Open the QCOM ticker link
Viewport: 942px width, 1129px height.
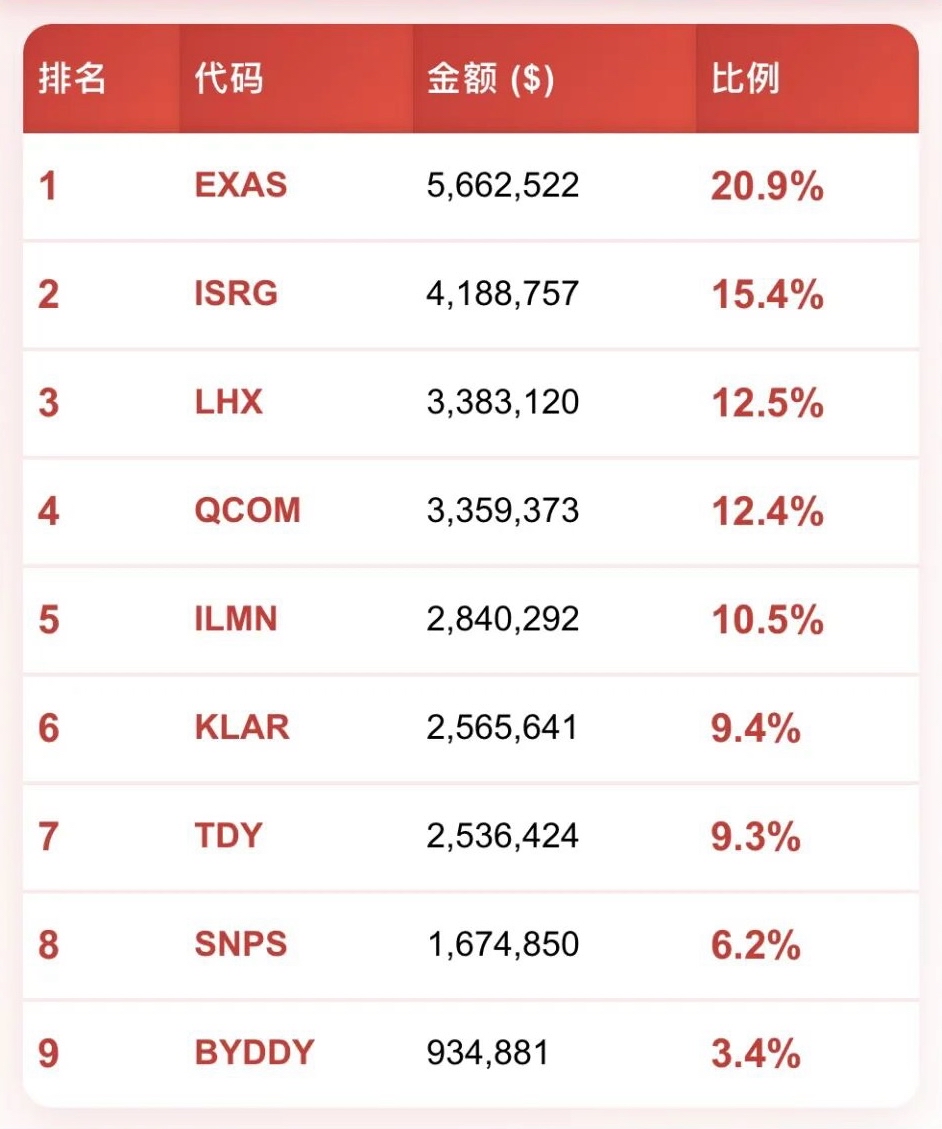(x=247, y=510)
